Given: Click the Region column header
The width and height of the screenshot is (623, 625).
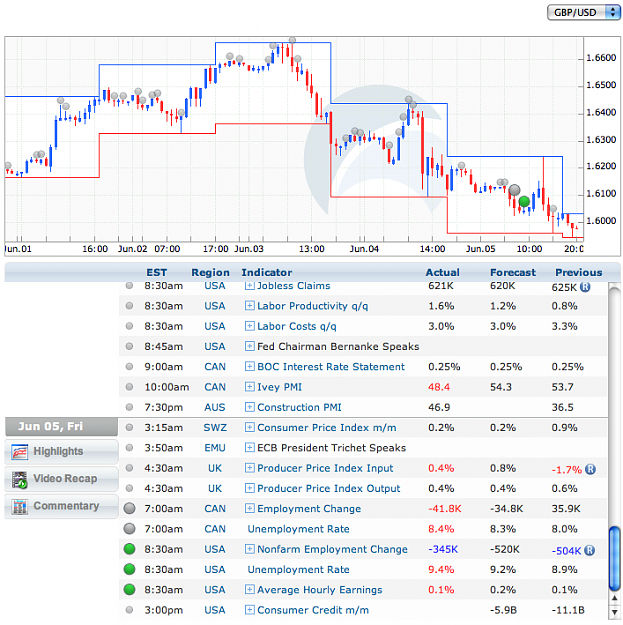Looking at the screenshot, I should (x=210, y=273).
